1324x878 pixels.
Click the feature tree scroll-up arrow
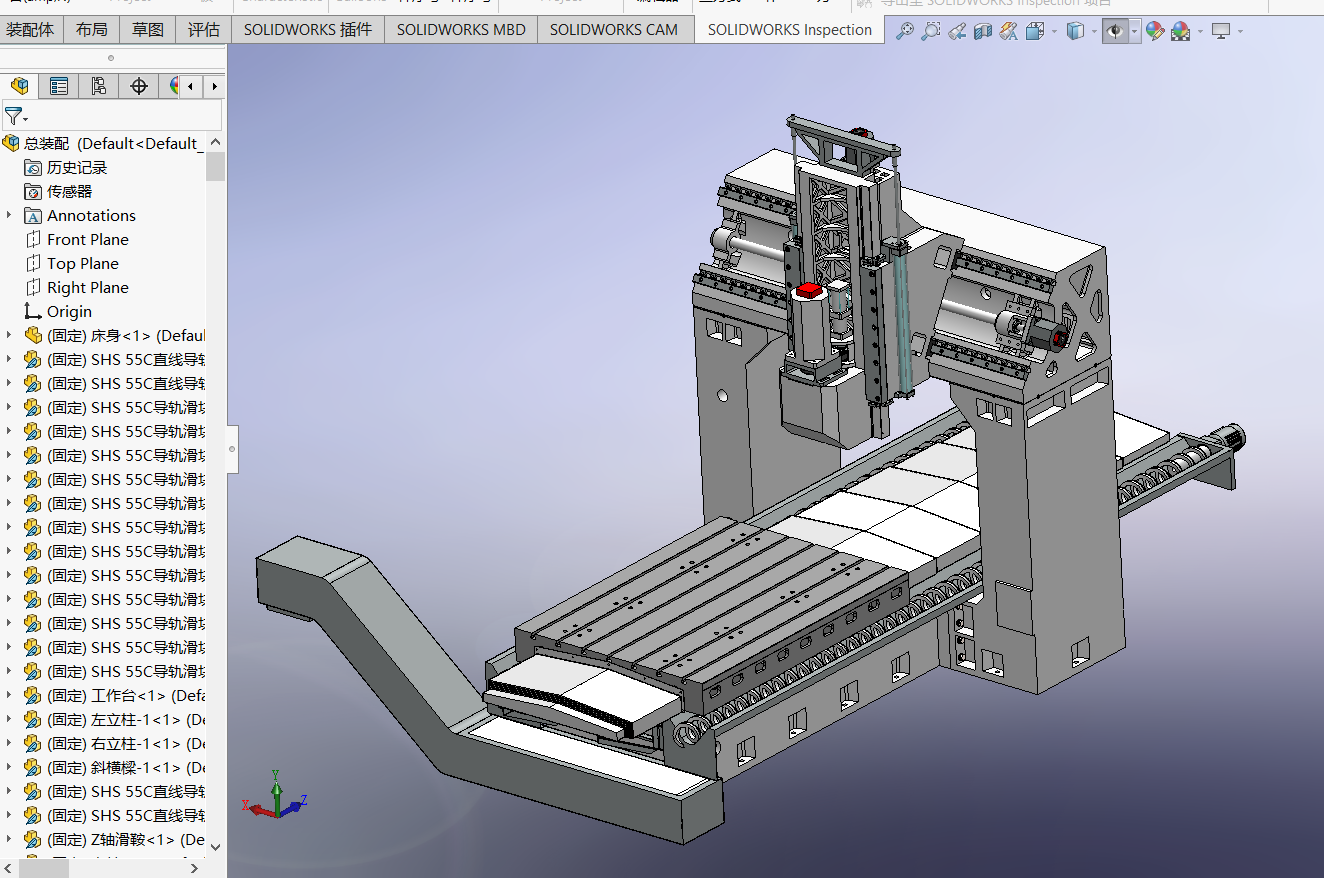[215, 143]
